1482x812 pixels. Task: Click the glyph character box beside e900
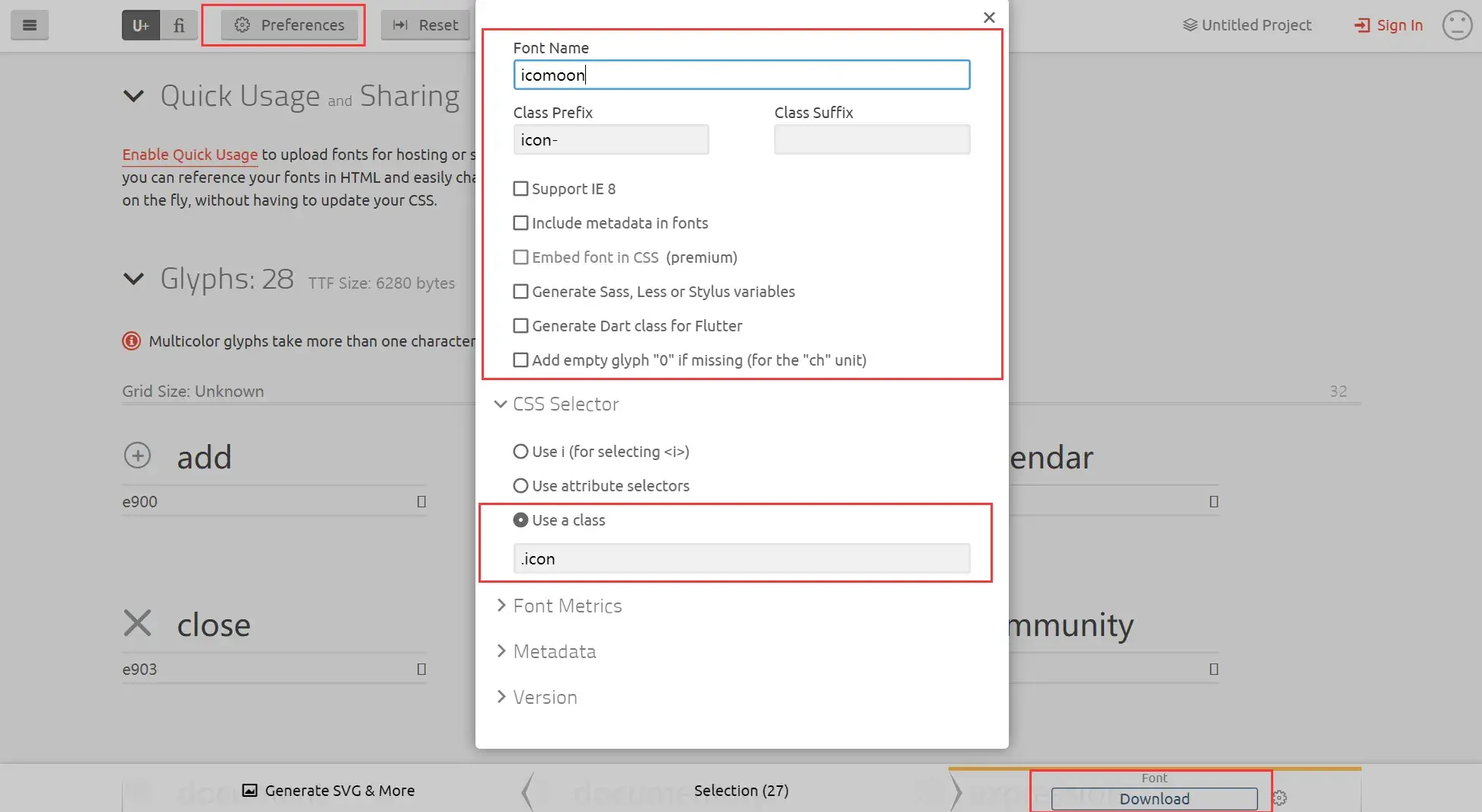pyautogui.click(x=421, y=501)
